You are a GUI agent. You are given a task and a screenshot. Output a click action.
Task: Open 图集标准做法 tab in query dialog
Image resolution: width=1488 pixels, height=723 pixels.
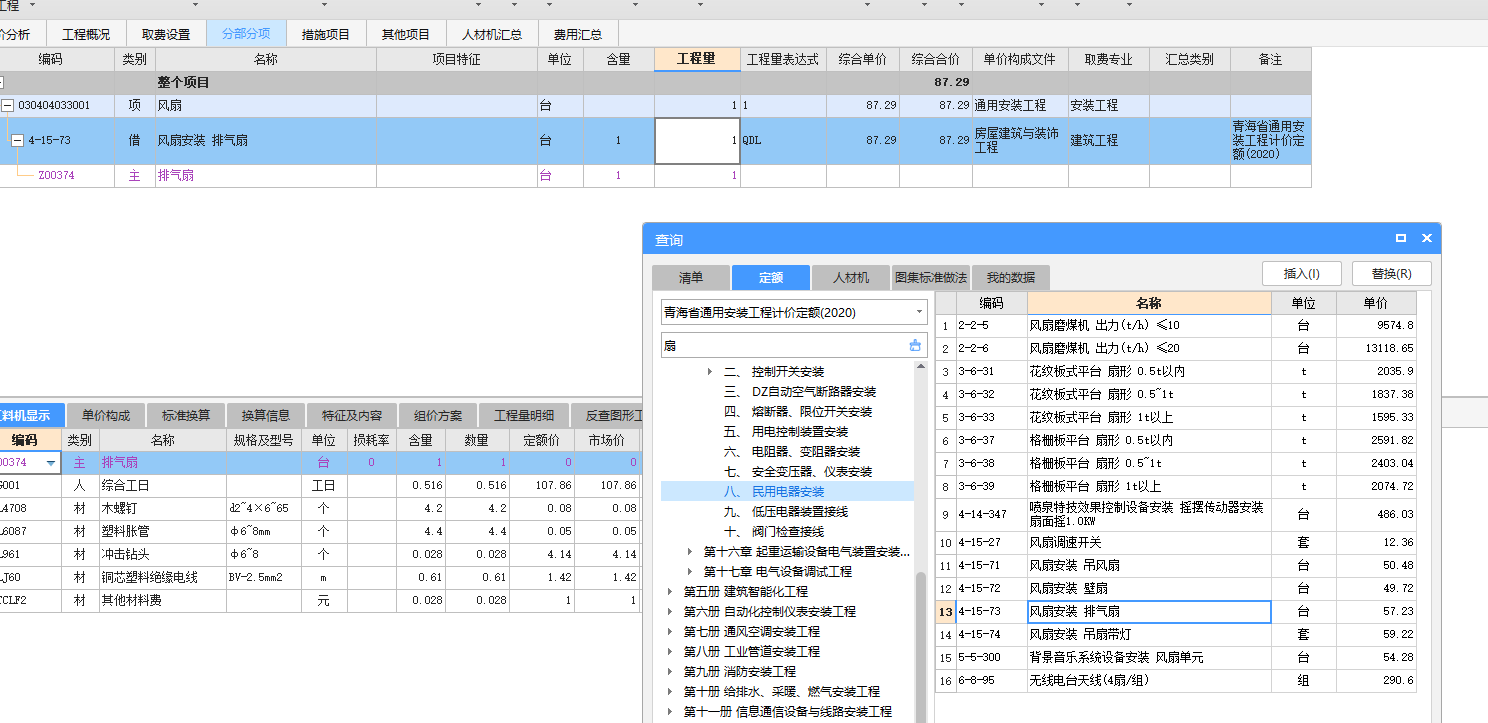[931, 278]
